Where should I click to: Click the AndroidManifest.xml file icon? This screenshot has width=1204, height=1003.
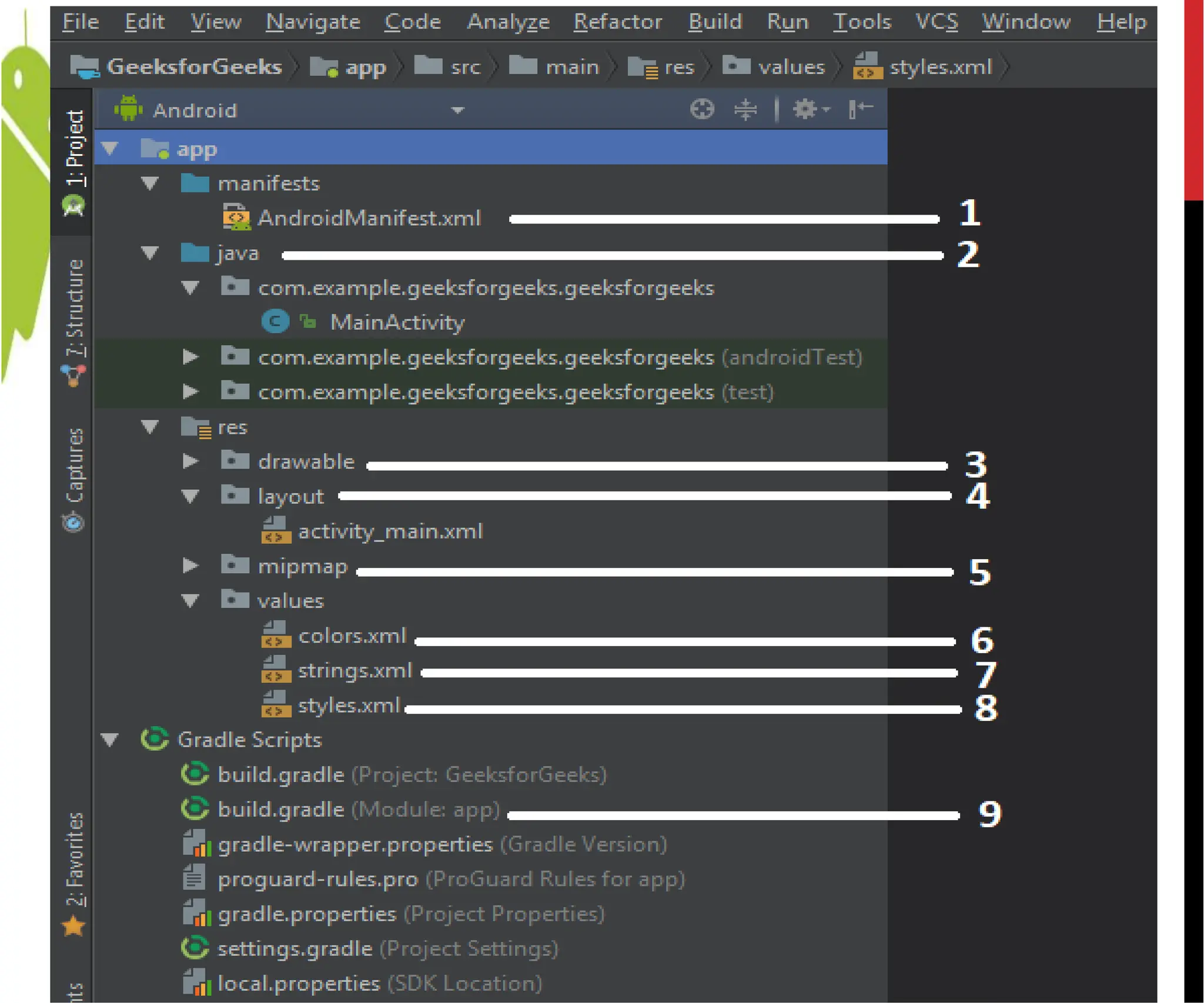click(237, 218)
